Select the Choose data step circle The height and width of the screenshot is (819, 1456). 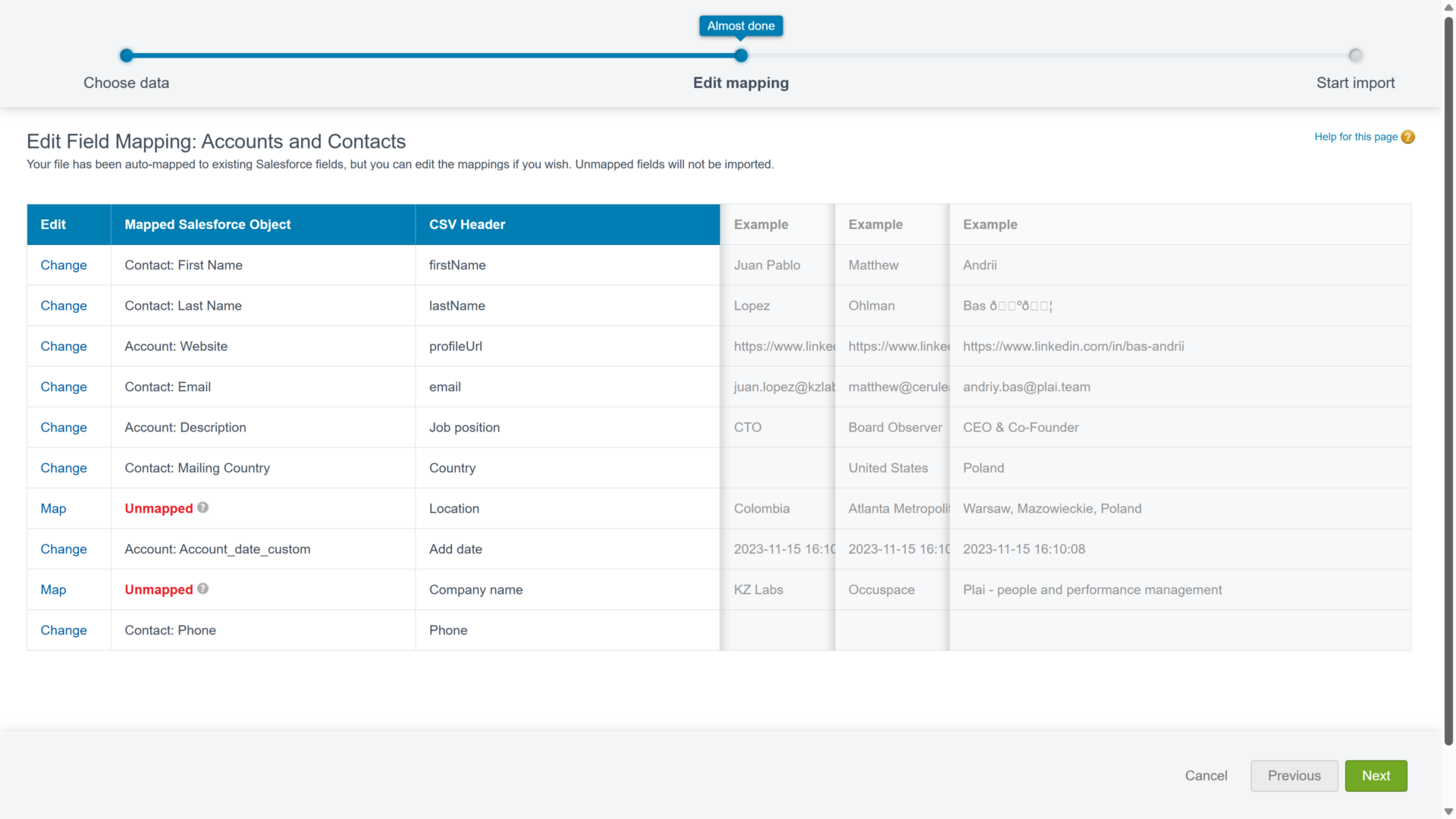point(126,55)
